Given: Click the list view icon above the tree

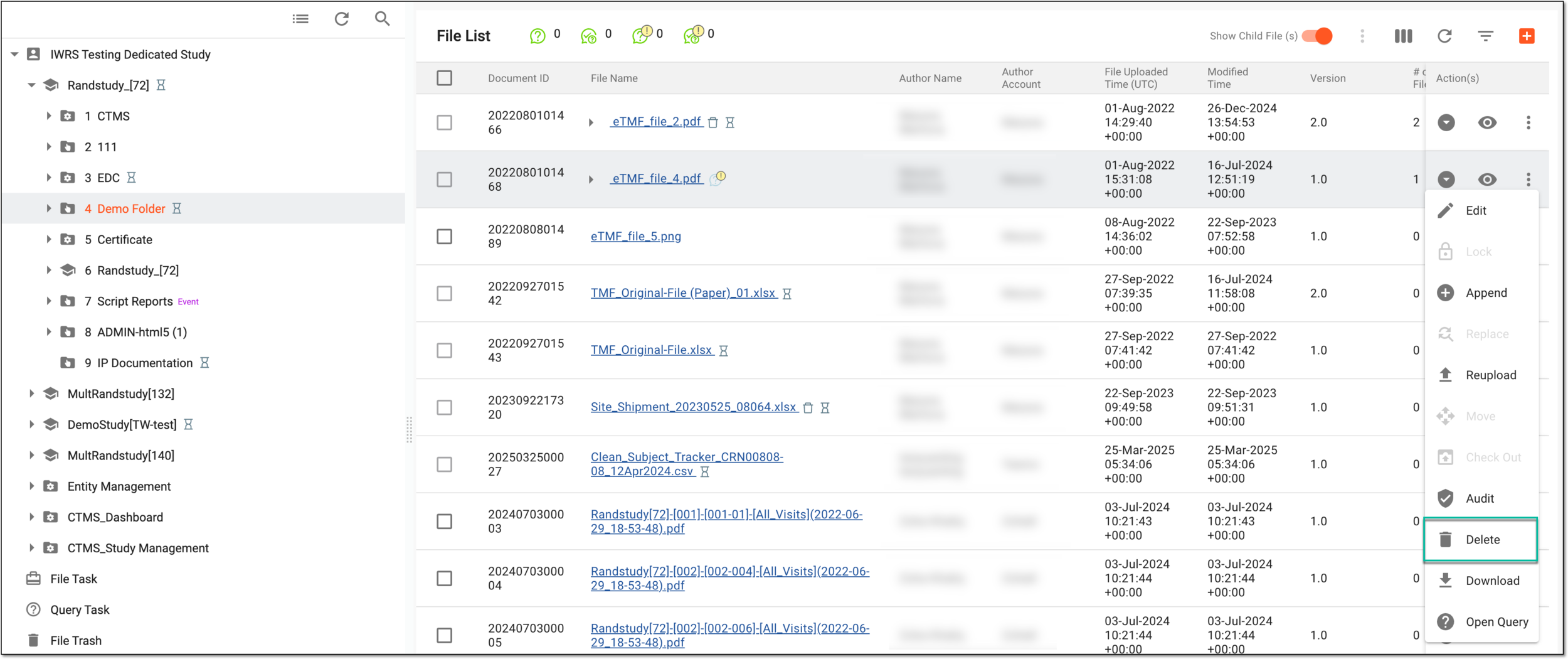Looking at the screenshot, I should coord(300,19).
